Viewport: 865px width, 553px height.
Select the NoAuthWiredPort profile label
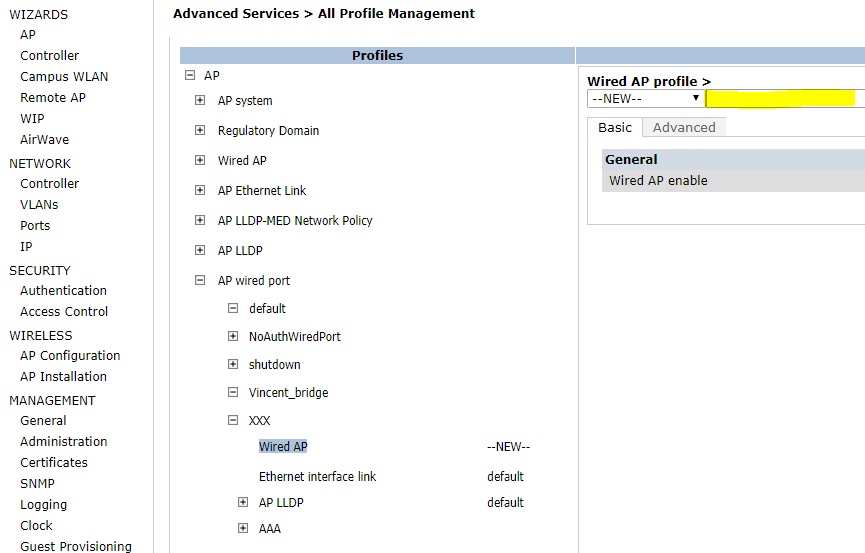295,337
